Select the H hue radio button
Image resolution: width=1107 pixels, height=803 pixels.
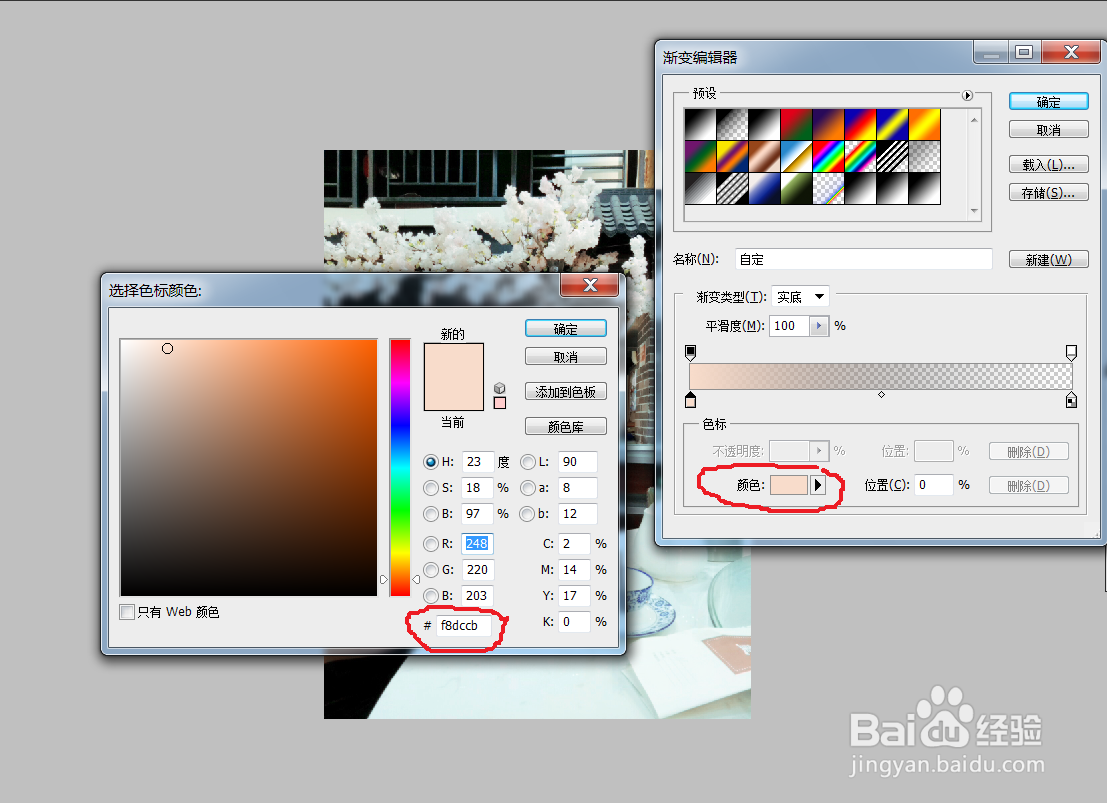click(x=431, y=462)
